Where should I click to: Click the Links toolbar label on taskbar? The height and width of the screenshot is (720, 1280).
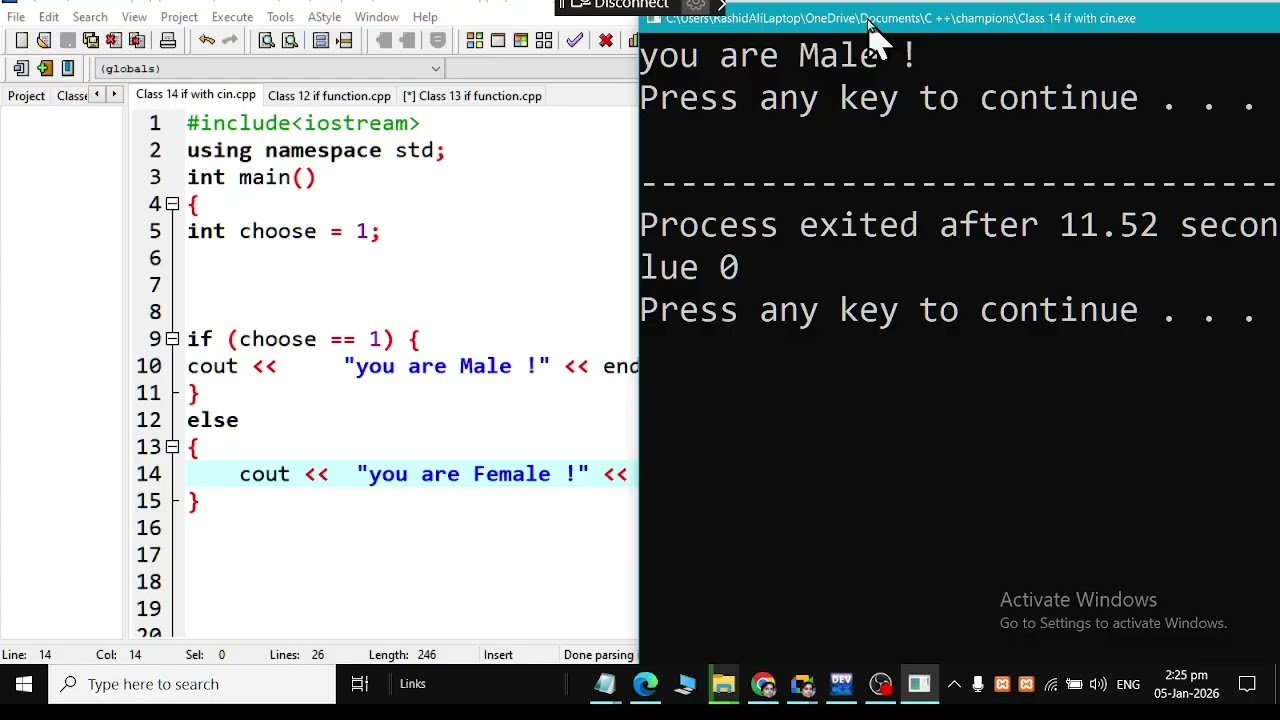413,684
